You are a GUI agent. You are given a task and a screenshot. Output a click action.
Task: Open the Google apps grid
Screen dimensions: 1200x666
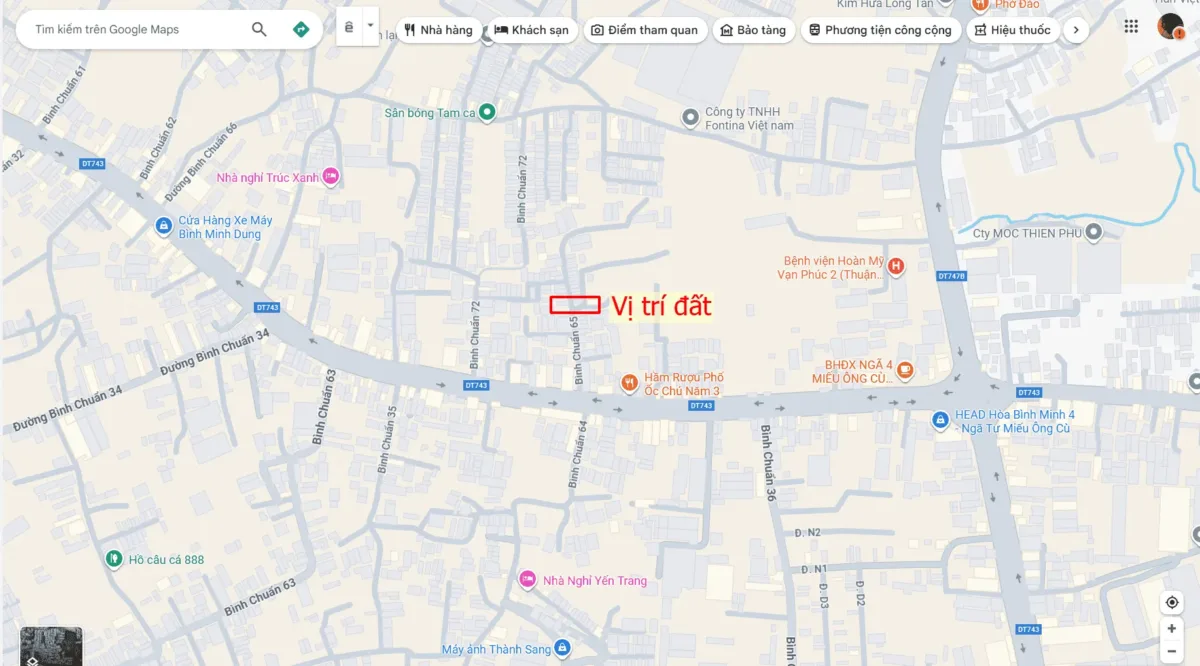(x=1131, y=27)
